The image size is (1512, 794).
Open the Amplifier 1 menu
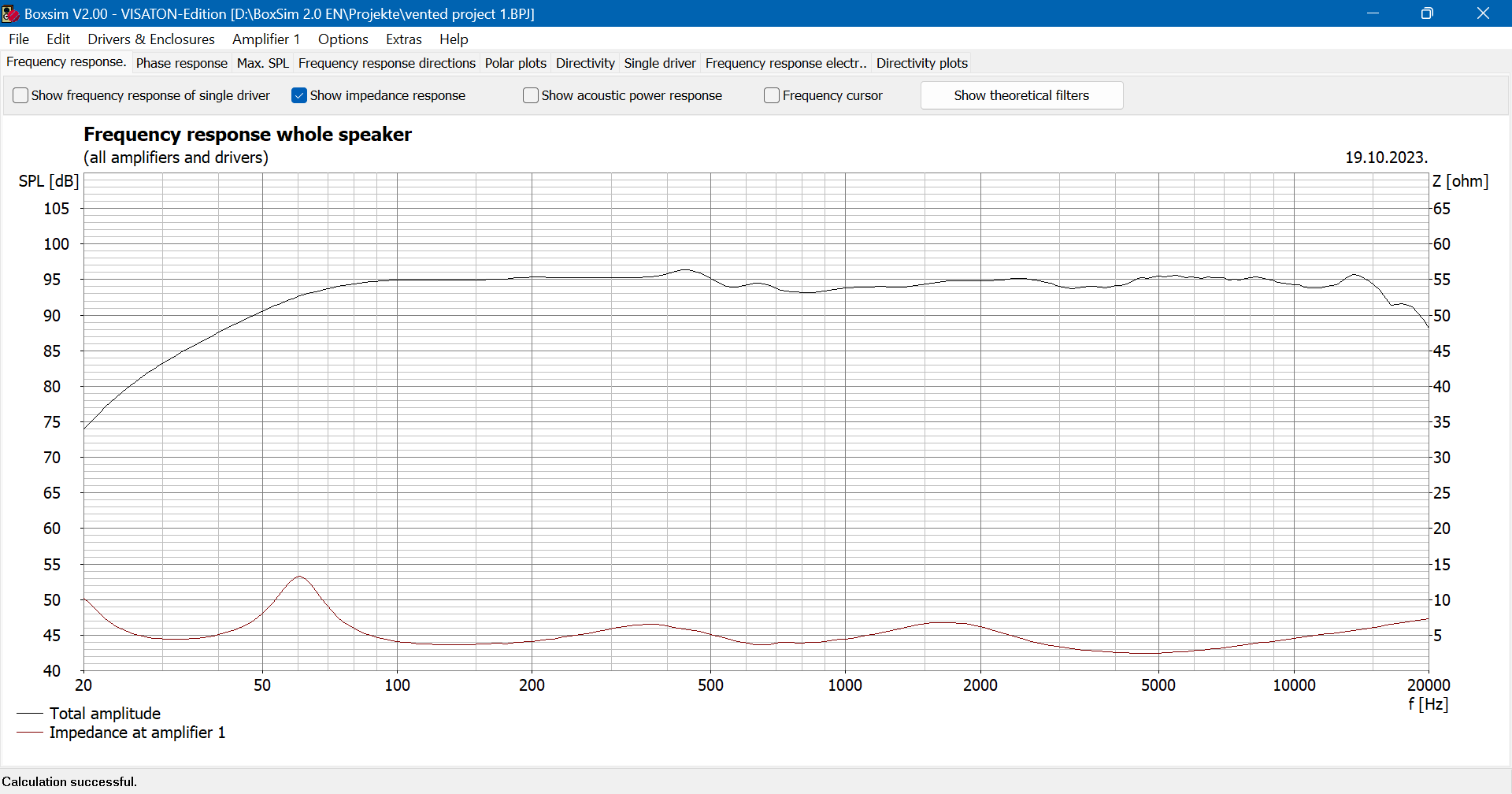266,39
